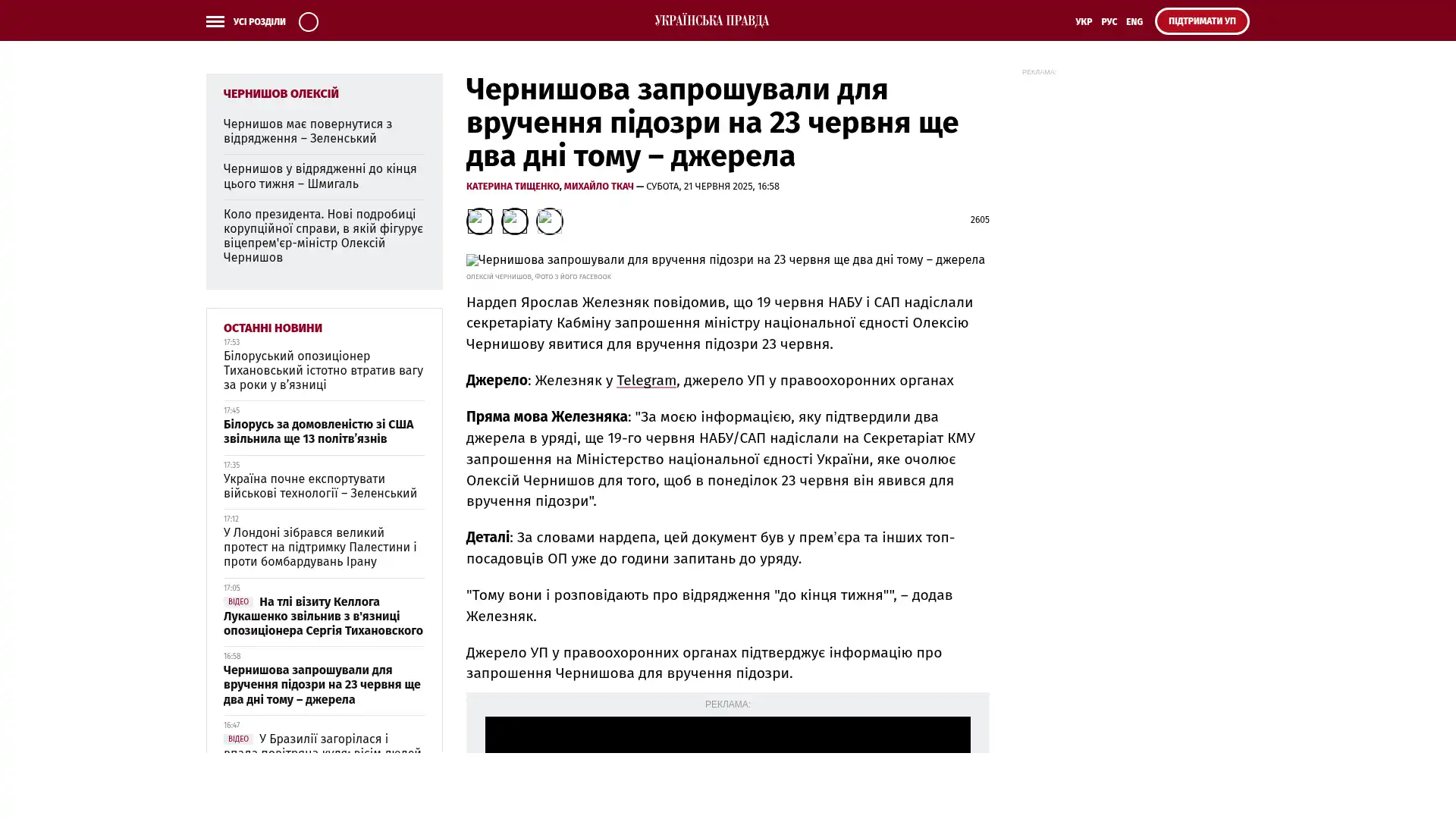The width and height of the screenshot is (1456, 819).
Task: Open the ЧЕРНИШОВ ОЛЕКСІЙ topic heading
Action: coord(281,94)
